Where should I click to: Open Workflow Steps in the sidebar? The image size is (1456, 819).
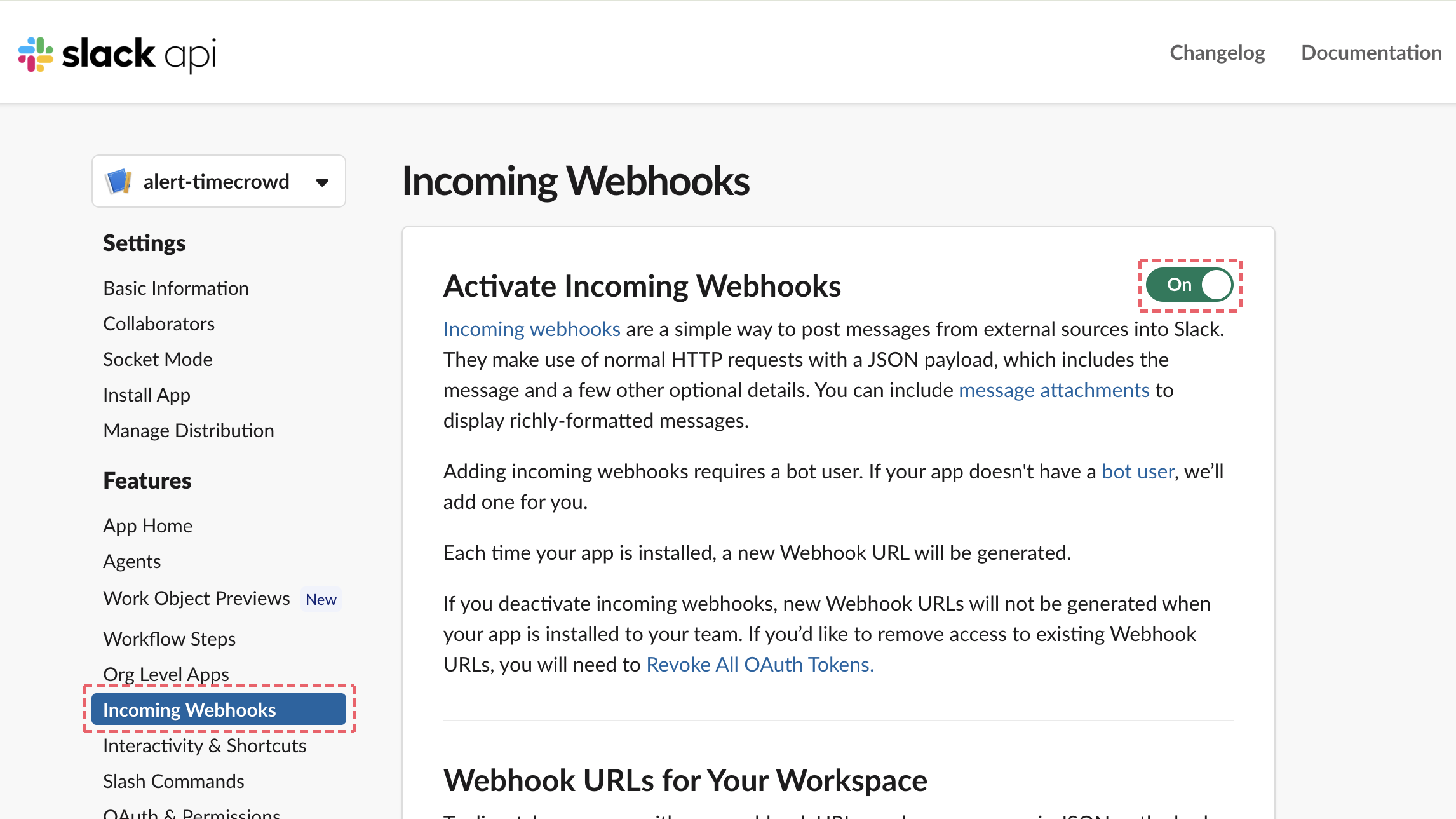pyautogui.click(x=170, y=639)
